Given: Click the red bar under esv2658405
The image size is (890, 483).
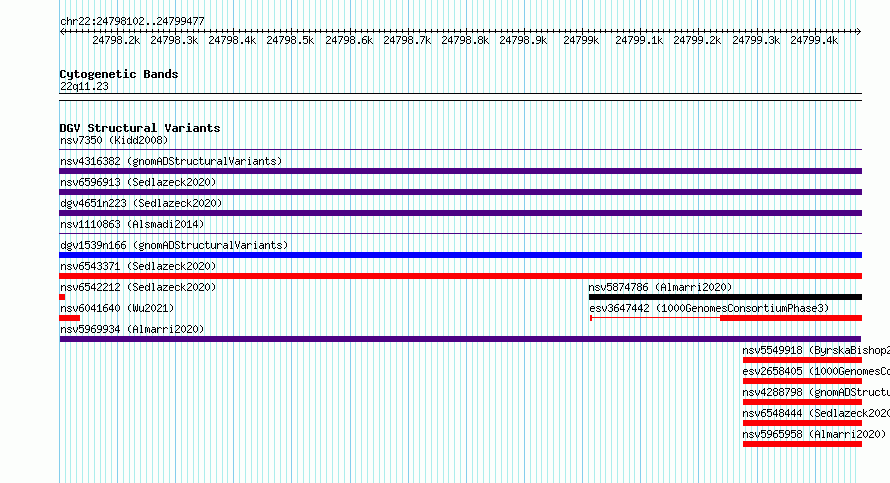Looking at the screenshot, I should click(802, 381).
